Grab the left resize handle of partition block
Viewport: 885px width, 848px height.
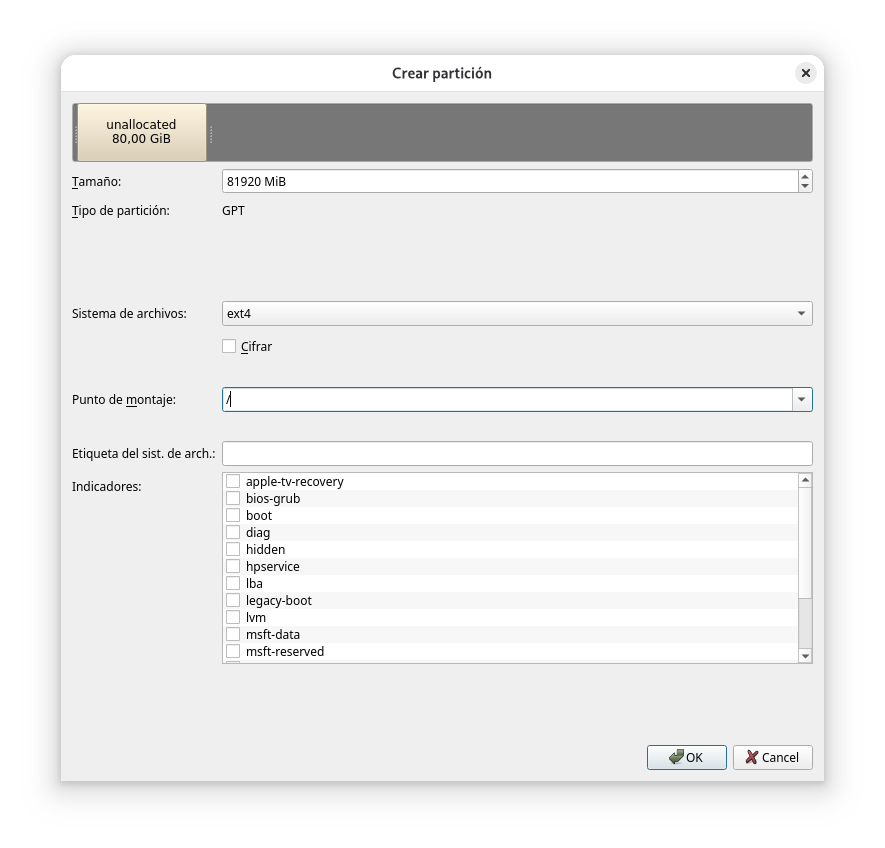click(76, 133)
